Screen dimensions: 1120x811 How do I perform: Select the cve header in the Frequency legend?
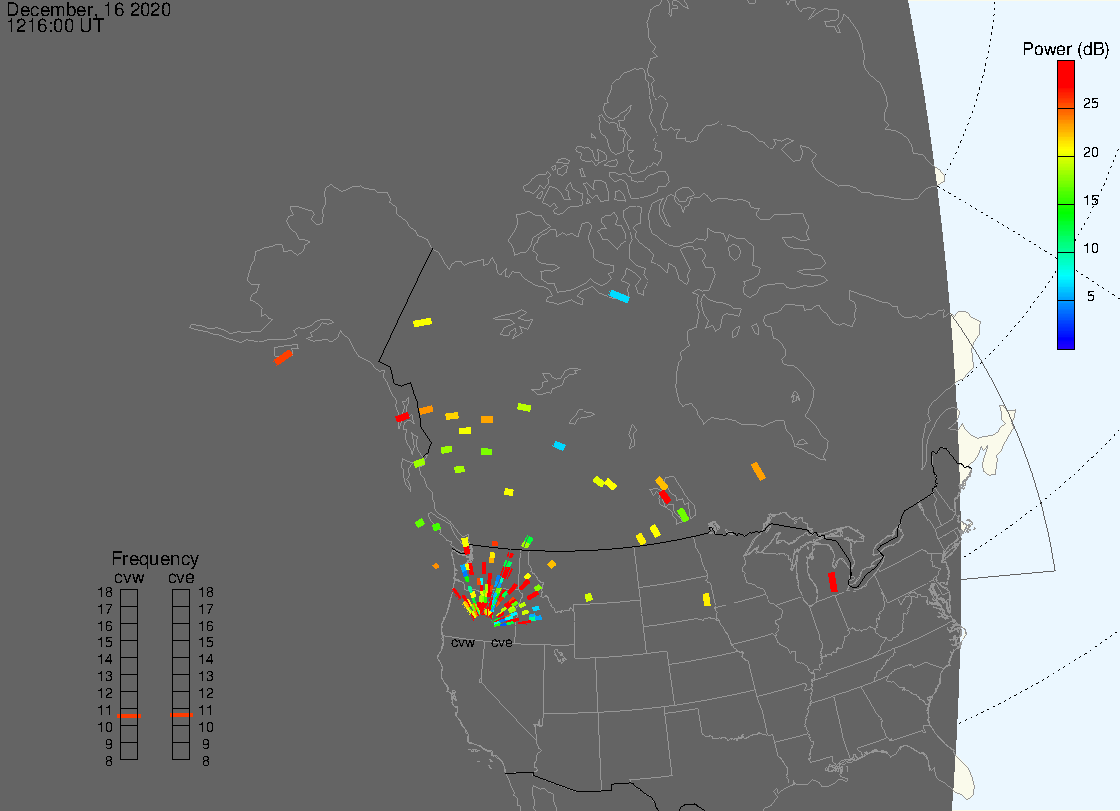(181, 577)
